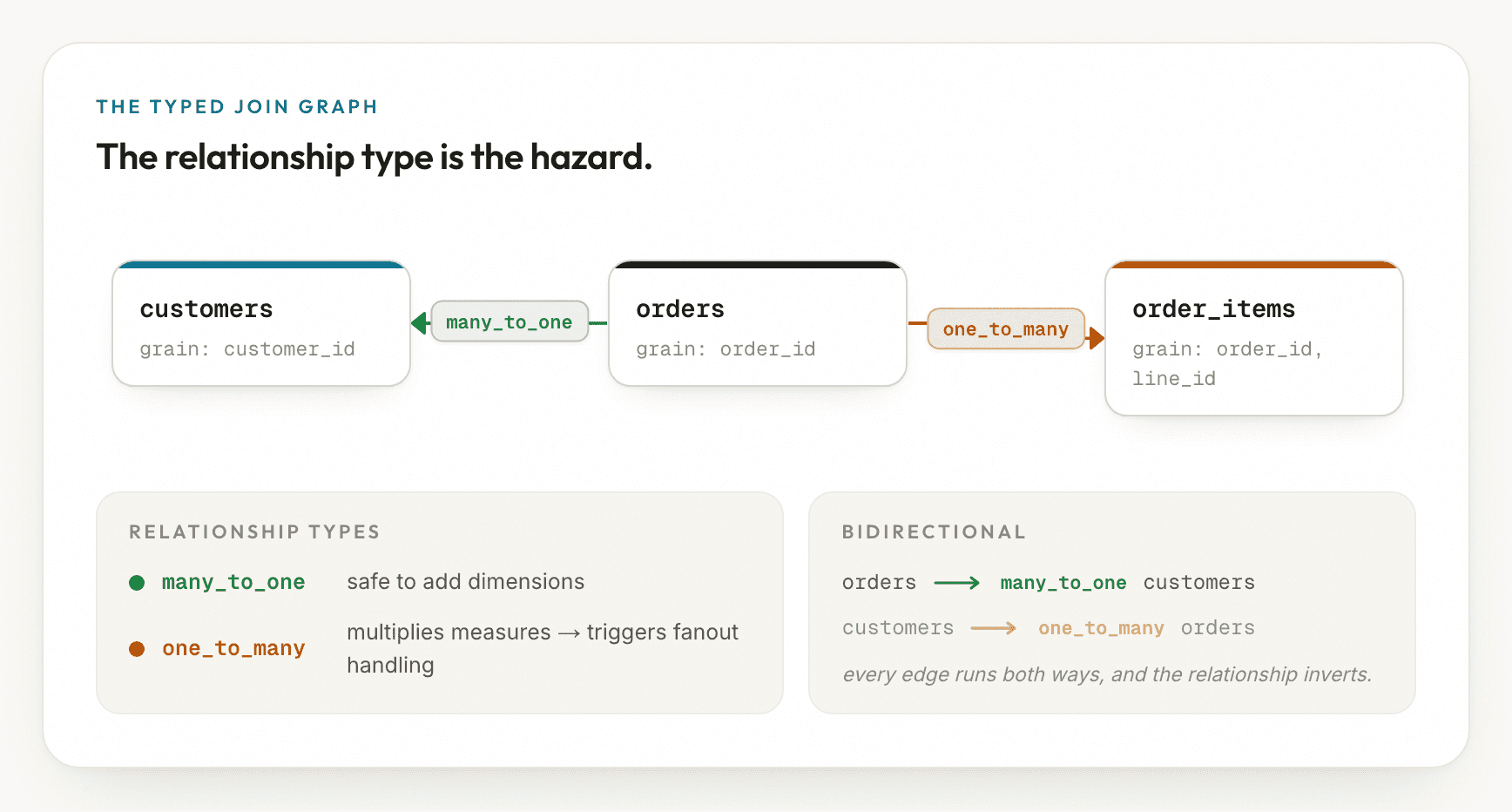Click the heading 'The relationship type is the hazard.'

coord(375,158)
